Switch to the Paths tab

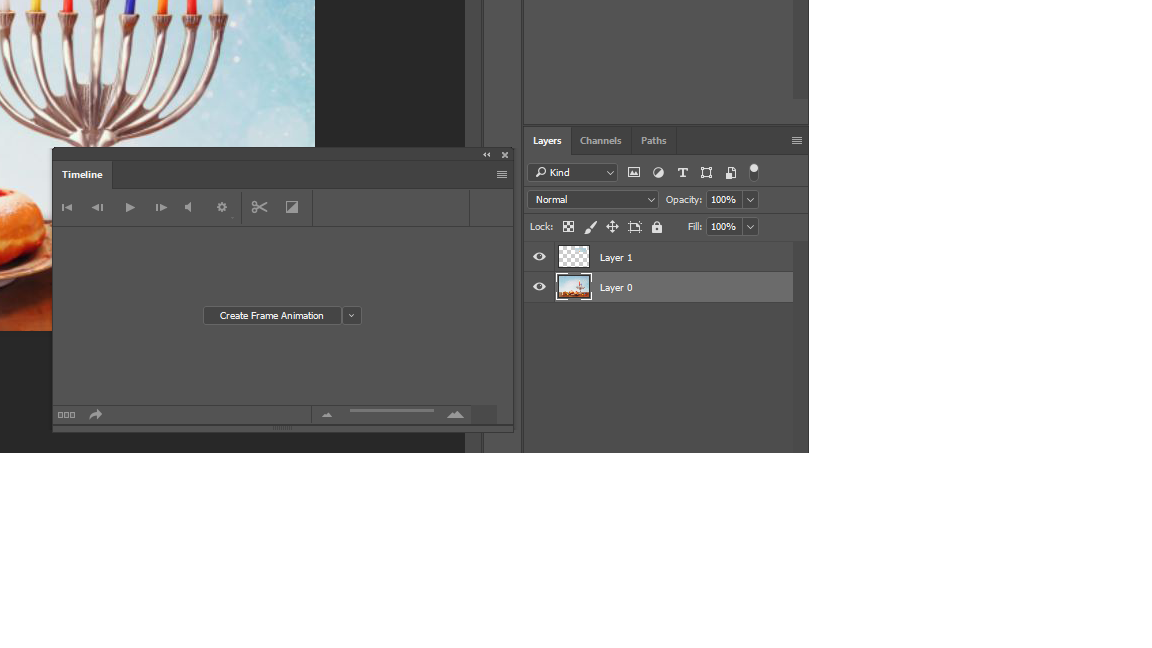click(x=653, y=141)
